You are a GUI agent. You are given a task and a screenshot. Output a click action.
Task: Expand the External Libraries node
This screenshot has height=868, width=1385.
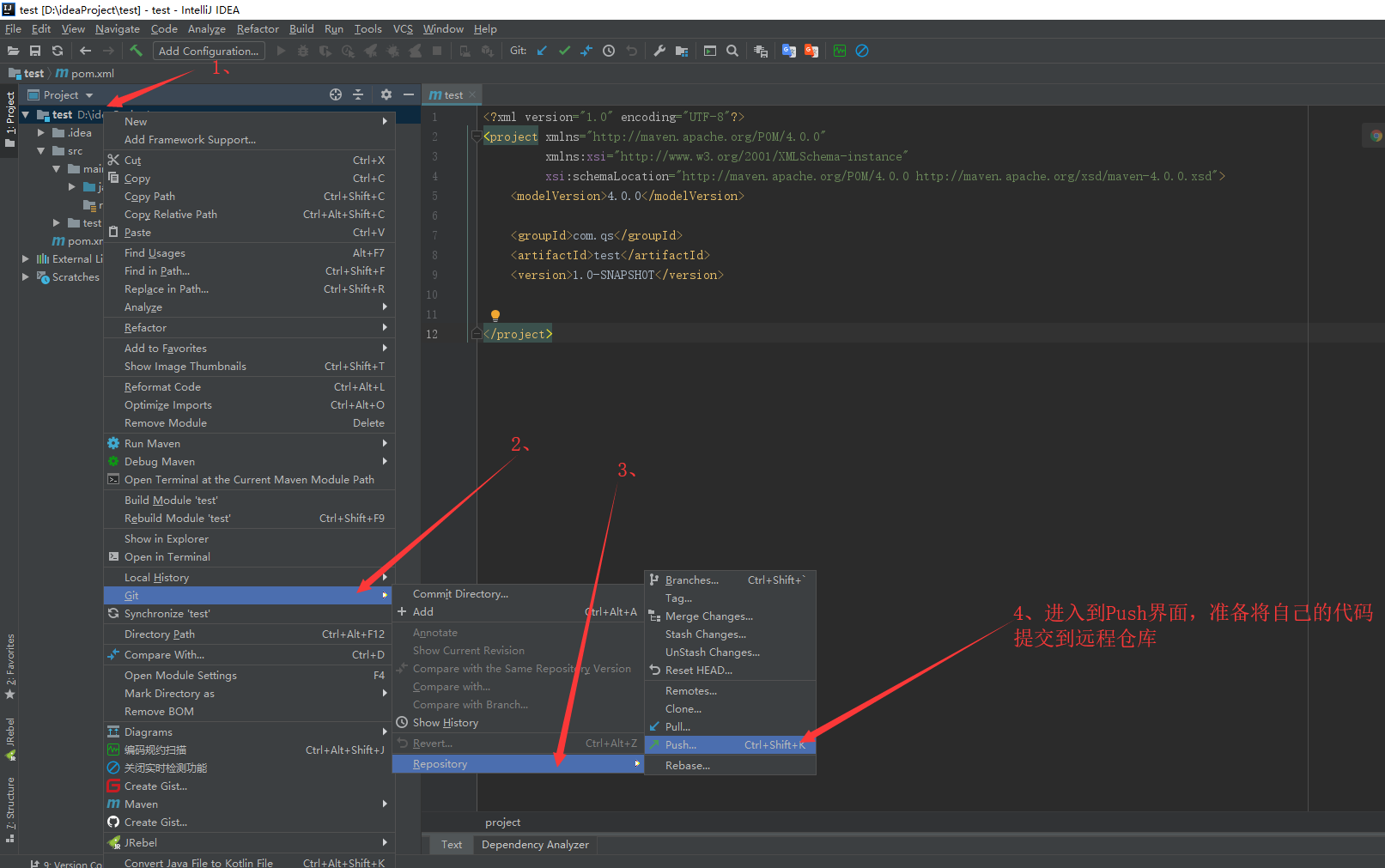tap(26, 258)
